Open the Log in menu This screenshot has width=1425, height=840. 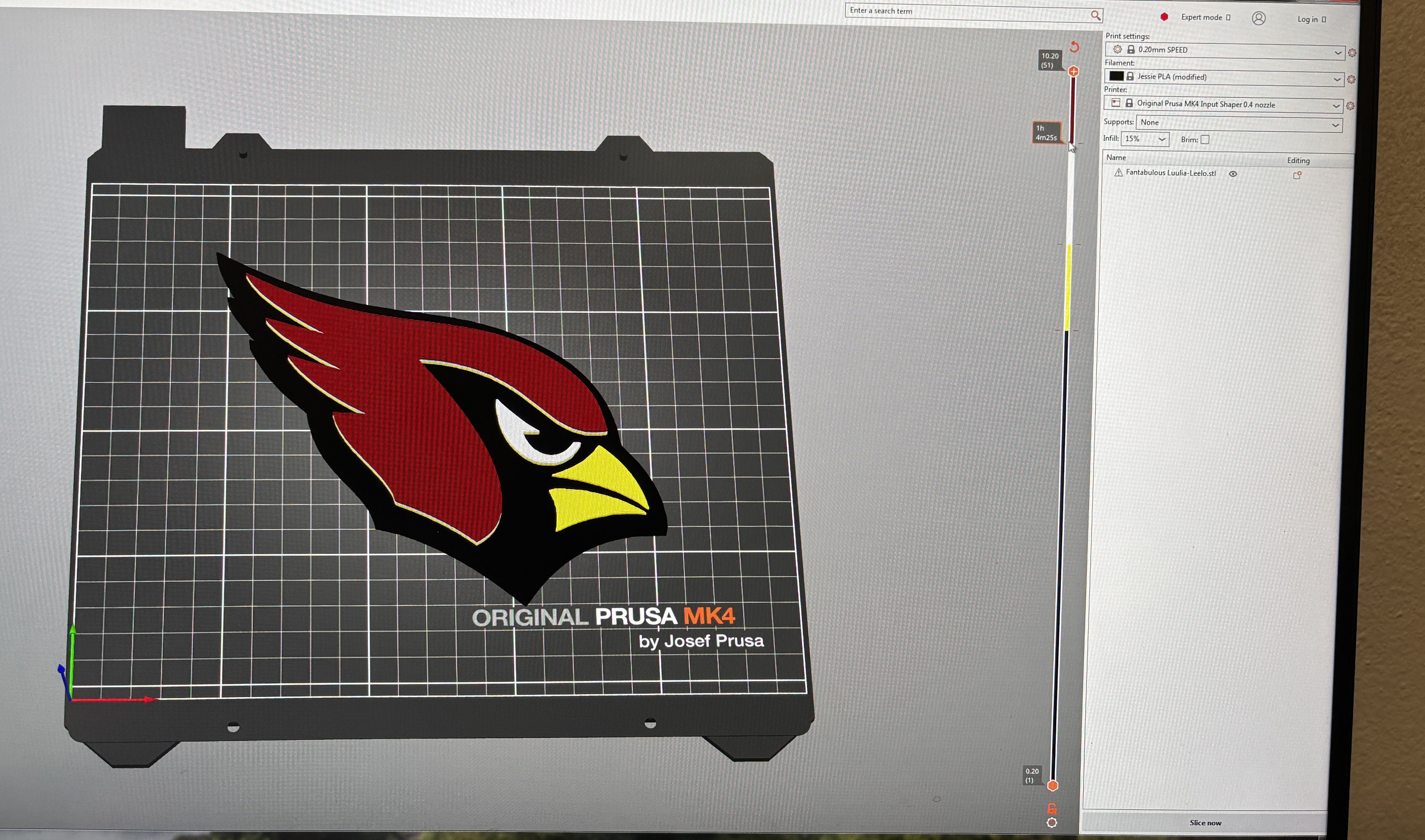(1312, 19)
